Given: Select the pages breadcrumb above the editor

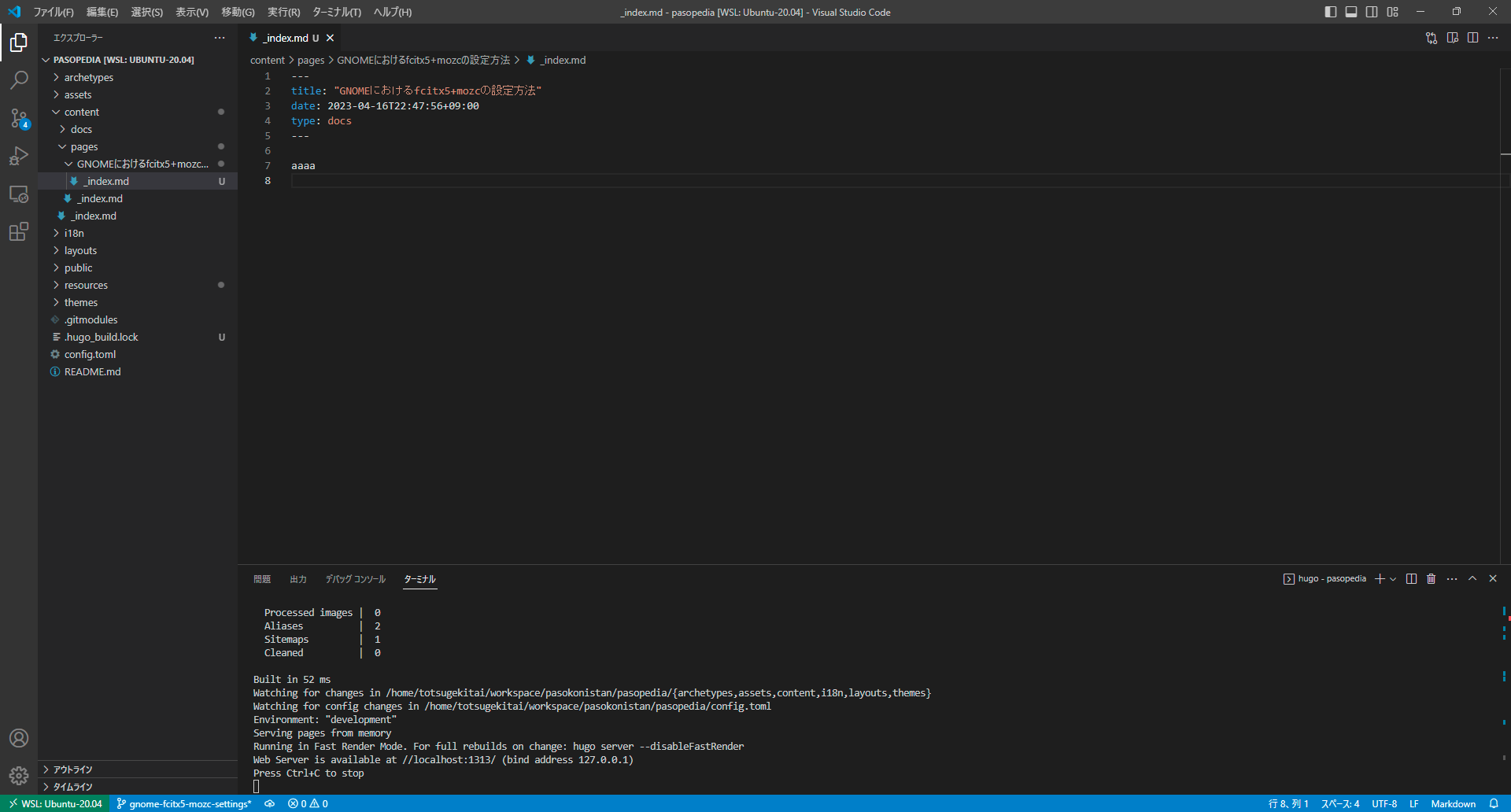Looking at the screenshot, I should pos(311,60).
